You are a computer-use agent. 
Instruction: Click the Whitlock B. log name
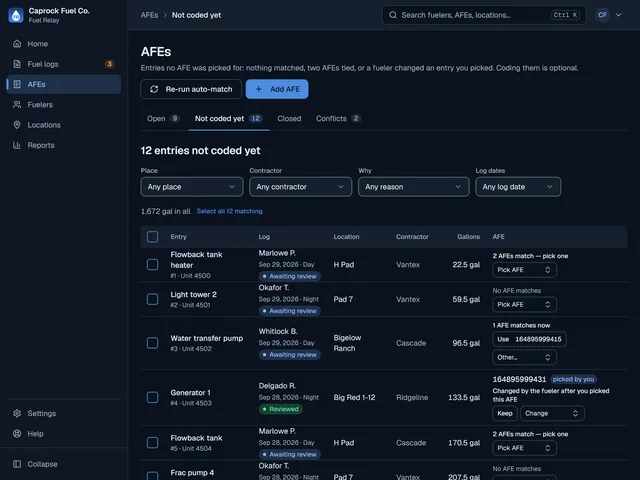point(278,331)
